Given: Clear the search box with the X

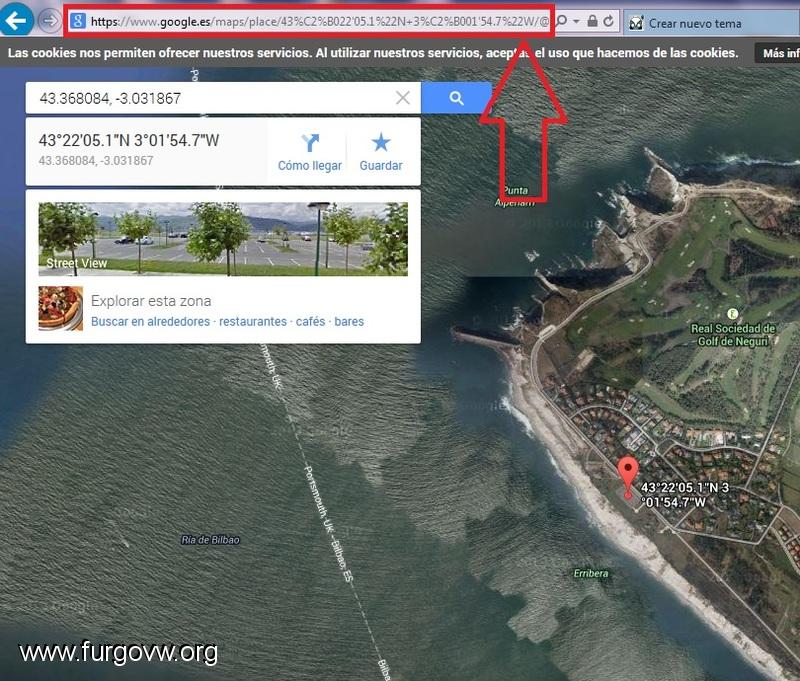Looking at the screenshot, I should point(403,97).
